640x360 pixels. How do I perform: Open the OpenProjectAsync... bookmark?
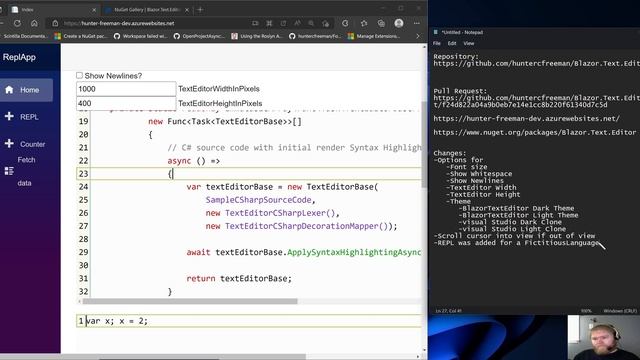coord(199,36)
